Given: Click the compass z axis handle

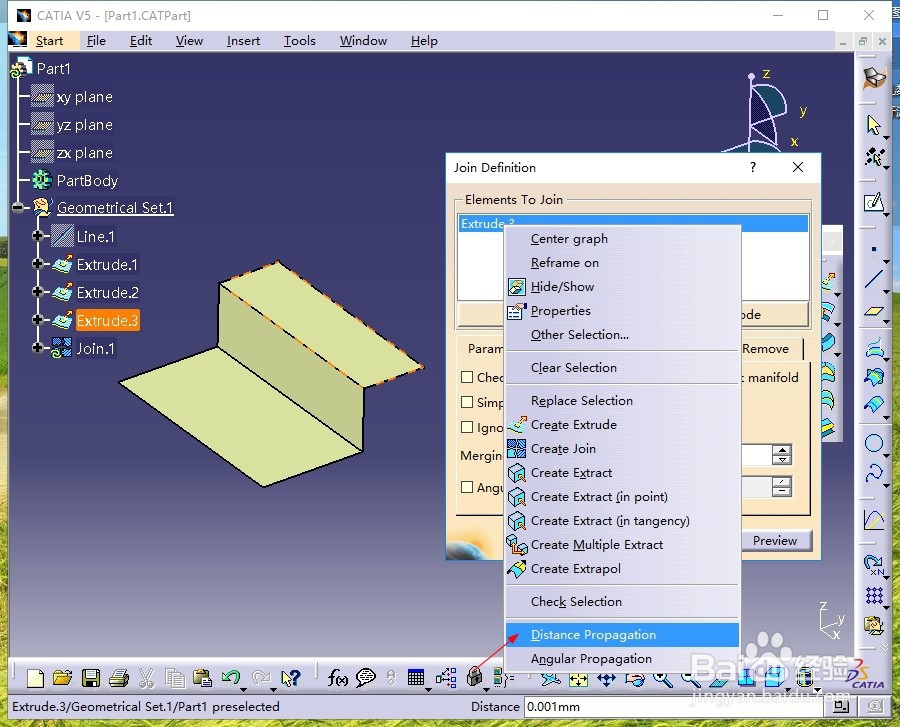Looking at the screenshot, I should tap(751, 76).
